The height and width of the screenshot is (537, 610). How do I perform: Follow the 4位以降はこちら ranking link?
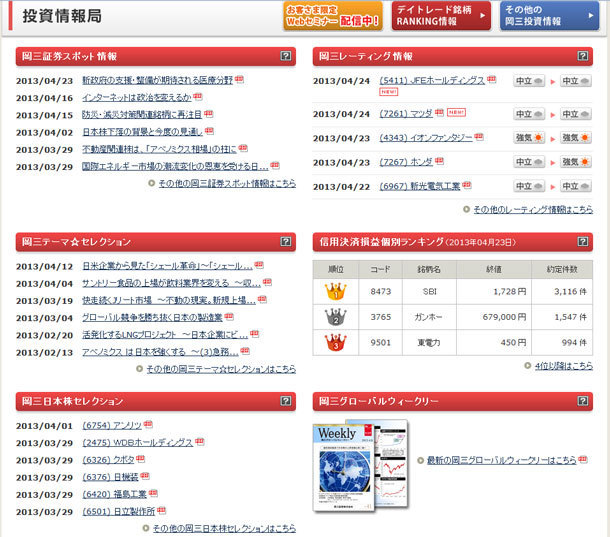point(564,365)
